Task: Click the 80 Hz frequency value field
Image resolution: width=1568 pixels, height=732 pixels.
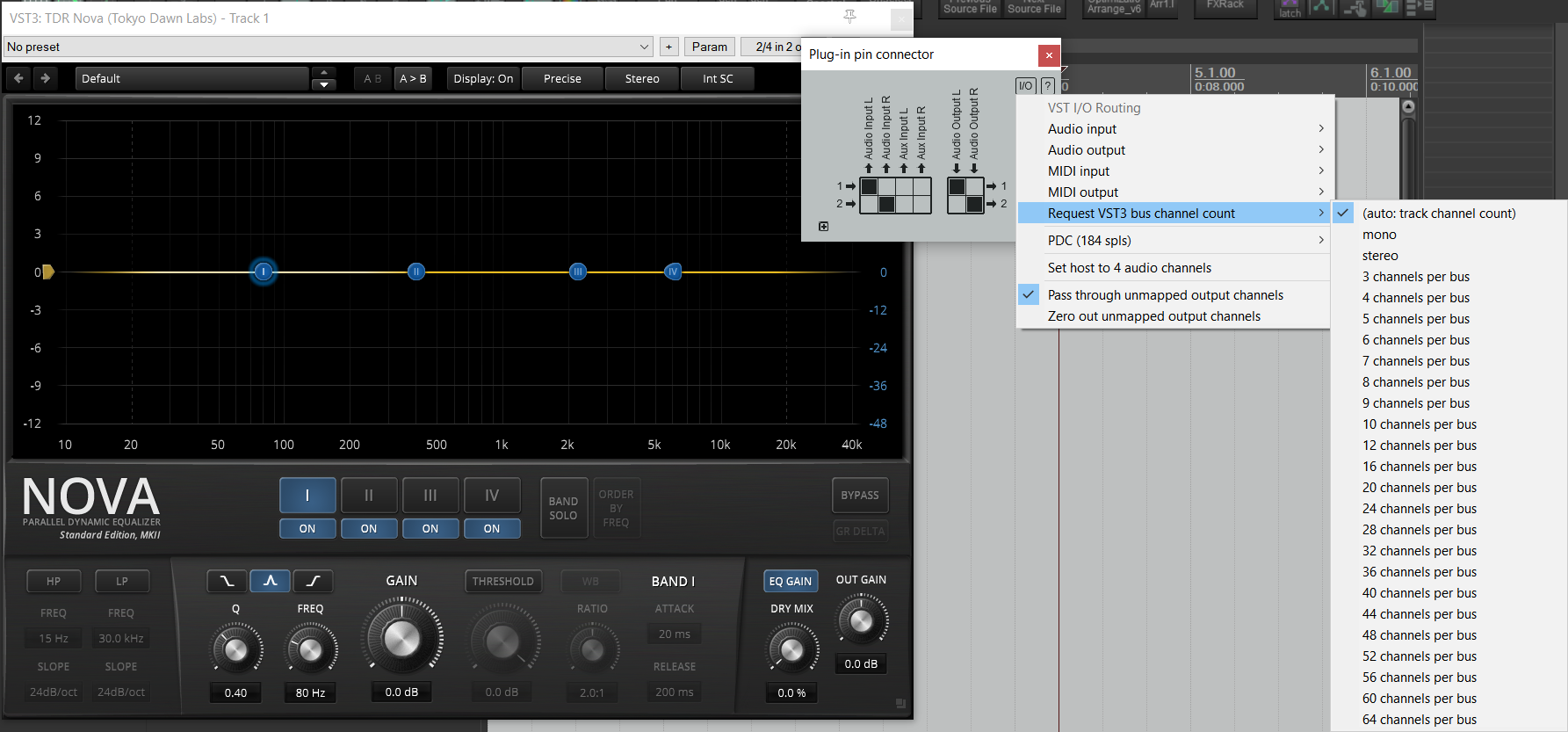Action: click(x=310, y=692)
